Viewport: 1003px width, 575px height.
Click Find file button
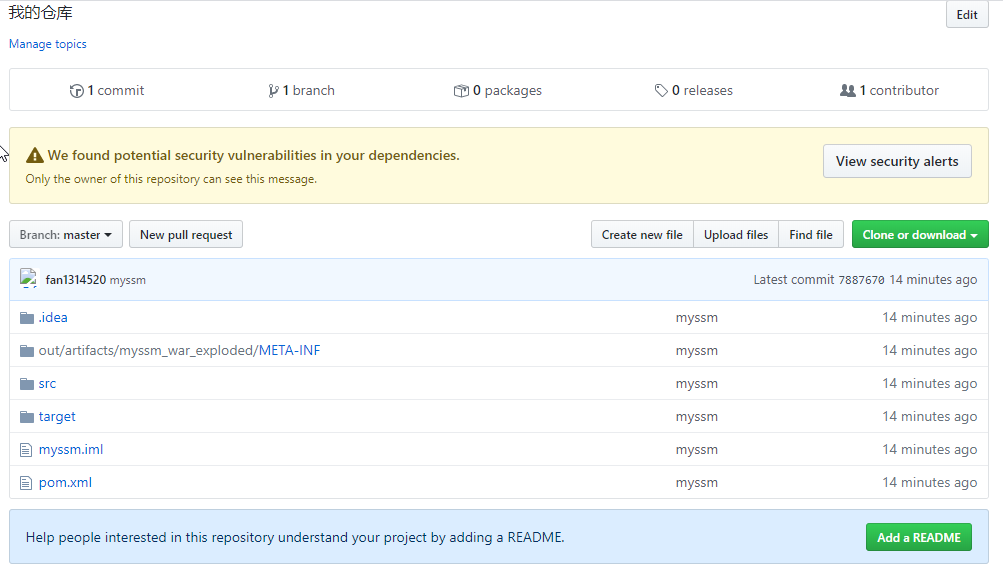click(810, 235)
